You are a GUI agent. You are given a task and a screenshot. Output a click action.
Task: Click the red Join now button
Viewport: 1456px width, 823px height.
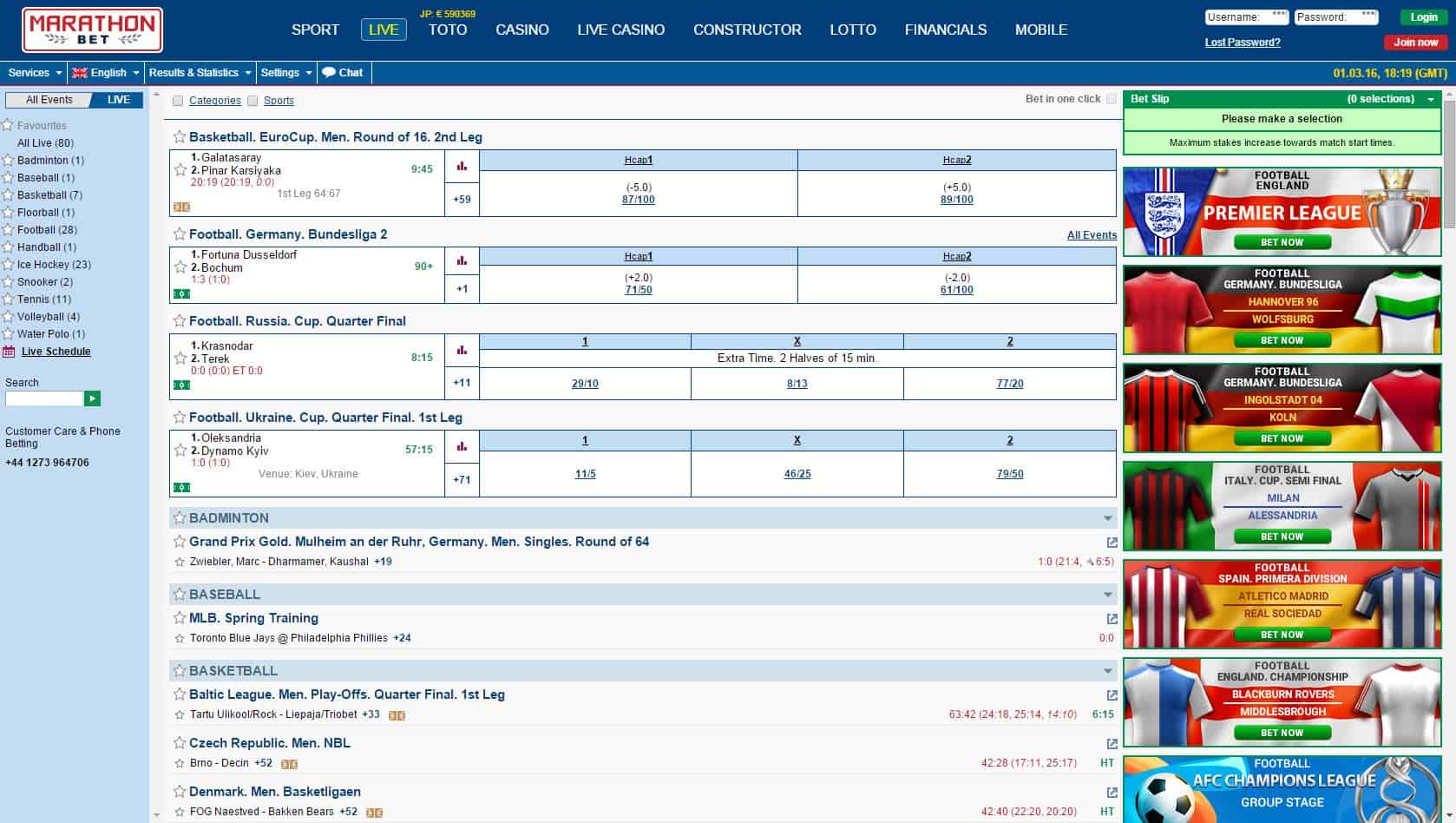[1415, 43]
